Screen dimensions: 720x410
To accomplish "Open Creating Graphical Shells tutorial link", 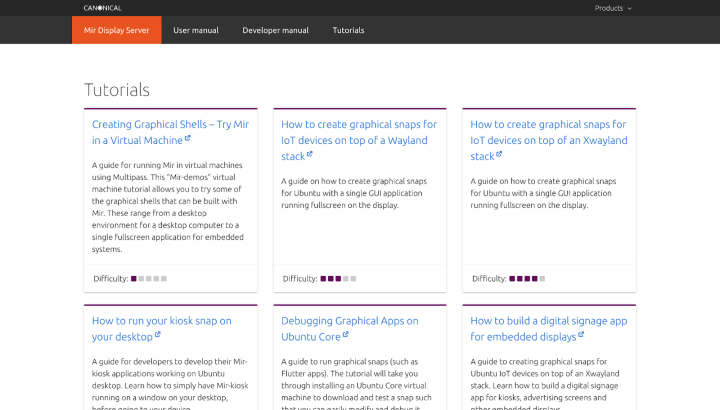I will (x=170, y=132).
